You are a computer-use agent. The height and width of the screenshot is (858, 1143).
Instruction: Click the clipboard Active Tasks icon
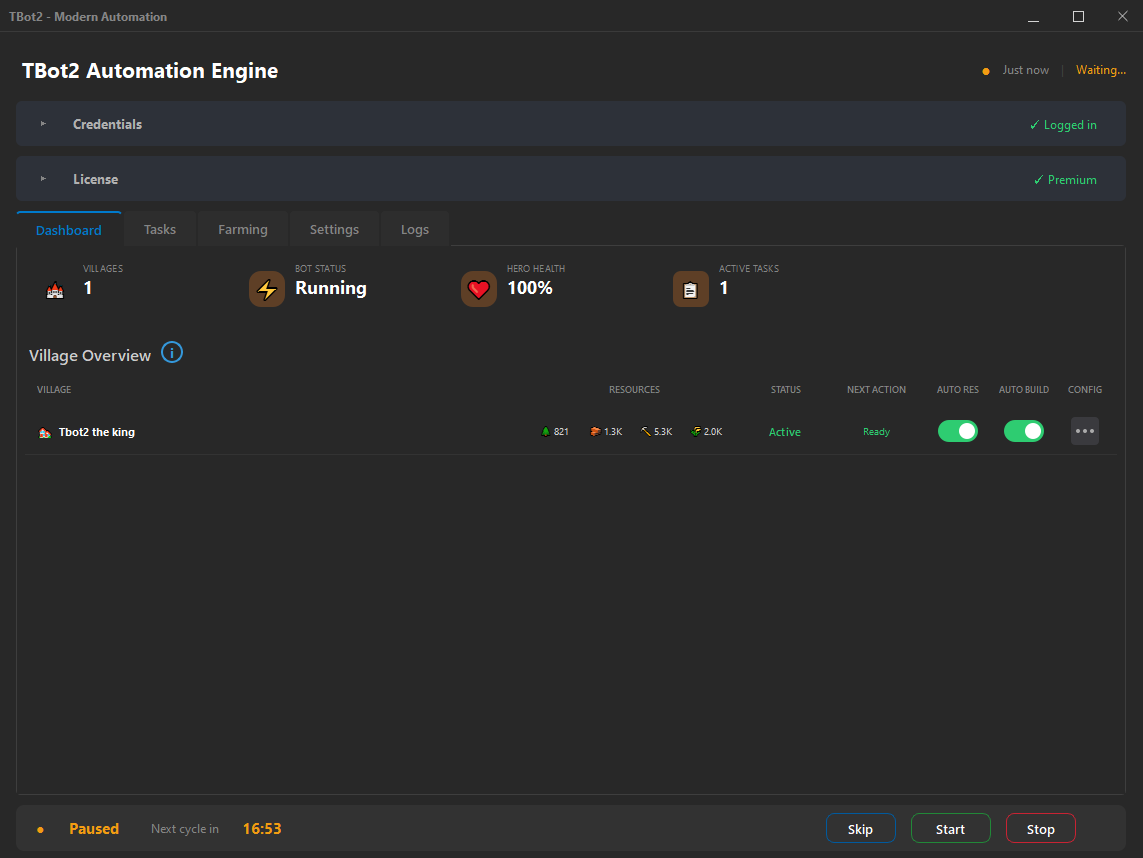[x=690, y=289]
